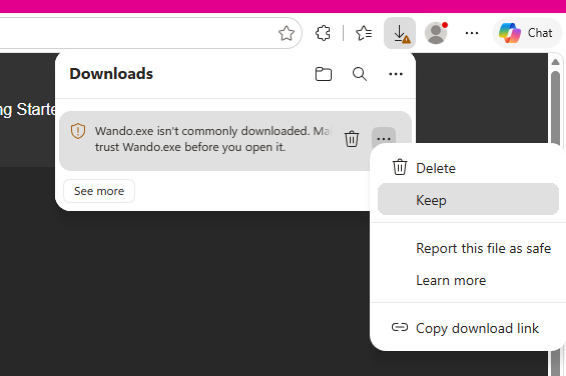Viewport: 566px width, 376px height.
Task: Open browser Settings and more menu
Action: 471,33
